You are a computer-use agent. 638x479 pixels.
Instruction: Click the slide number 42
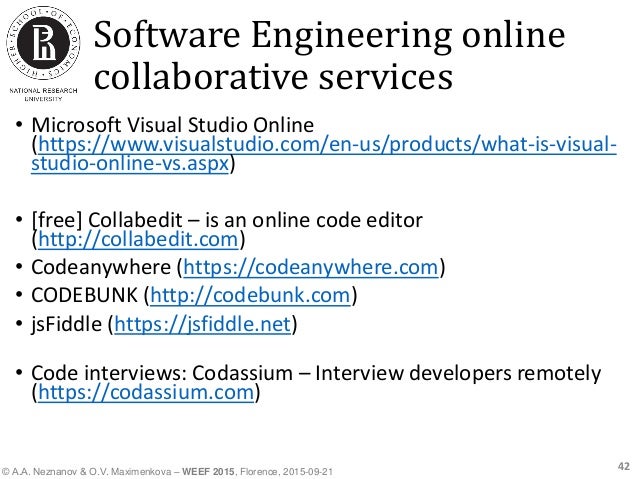click(624, 466)
